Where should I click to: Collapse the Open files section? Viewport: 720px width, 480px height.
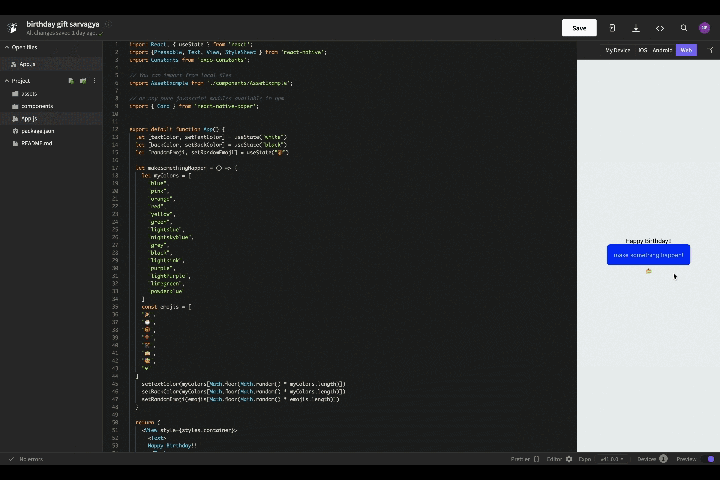pos(7,47)
